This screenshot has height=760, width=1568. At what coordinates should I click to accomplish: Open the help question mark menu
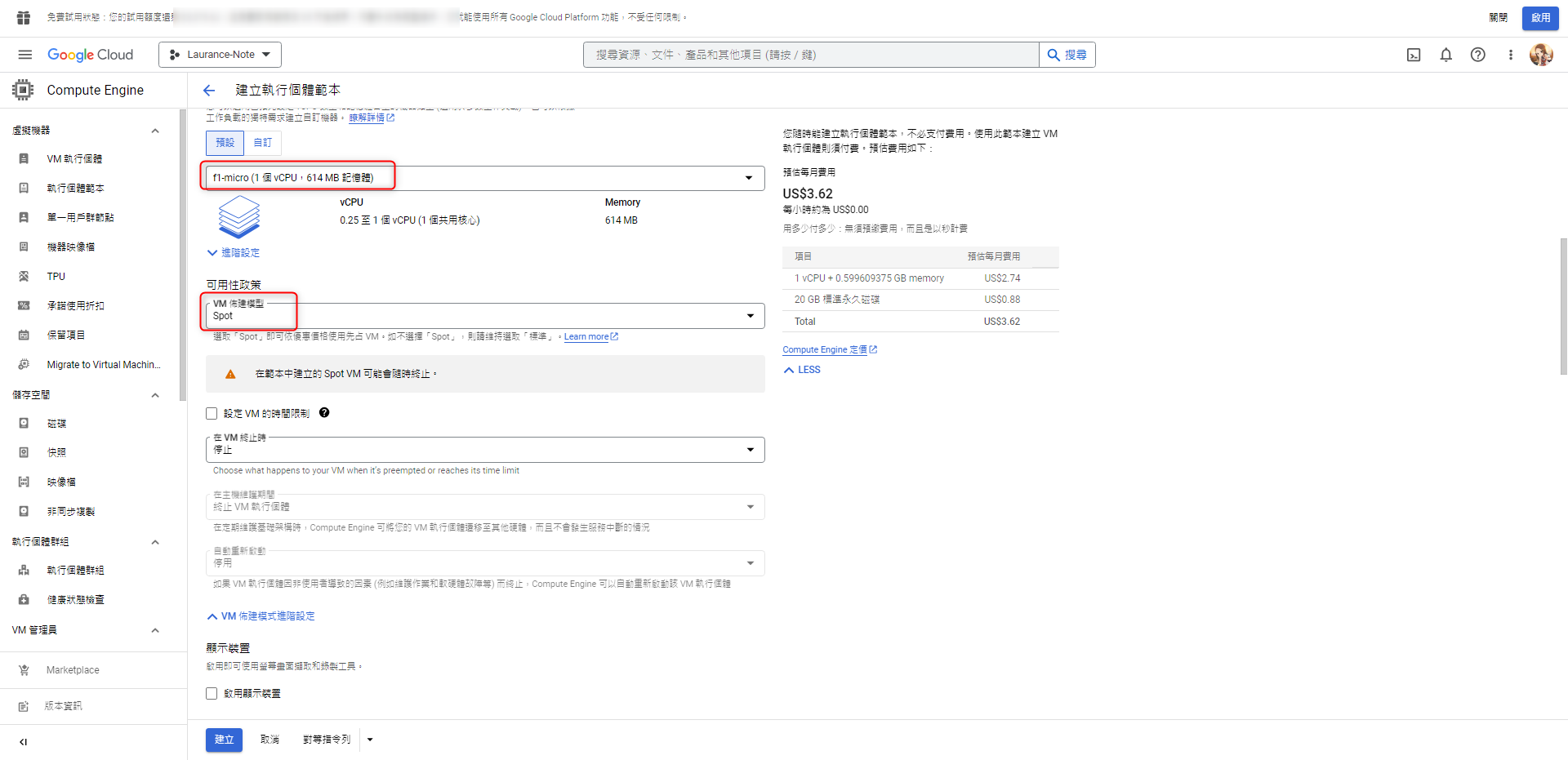coord(1477,55)
